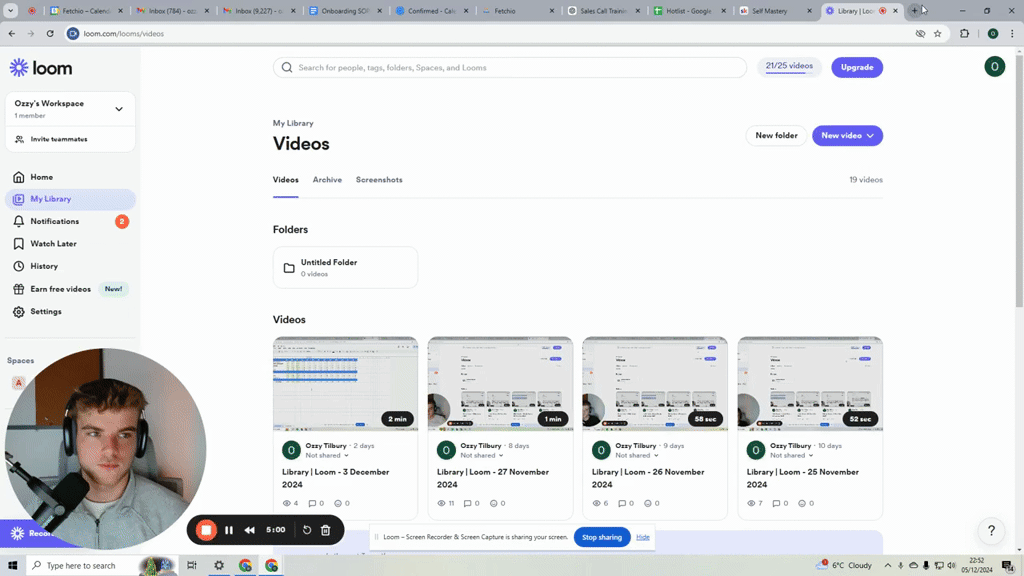
Task: Open the tab search dropdown in Chrome
Action: (x=10, y=10)
